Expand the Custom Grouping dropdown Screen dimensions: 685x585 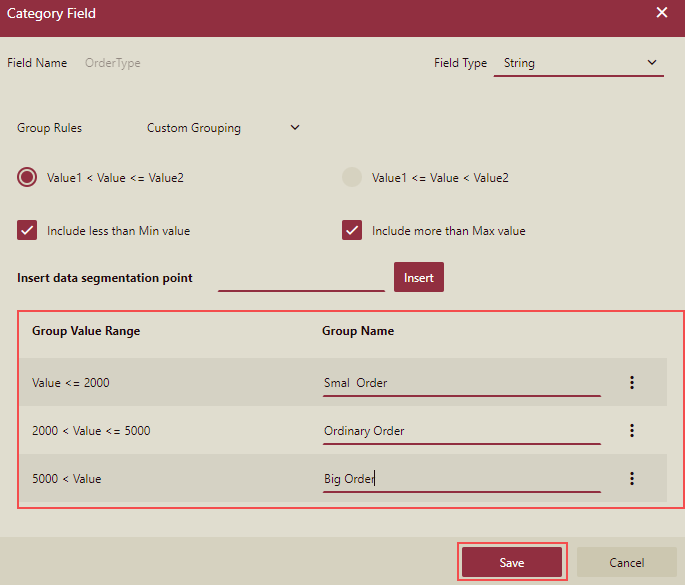point(222,128)
